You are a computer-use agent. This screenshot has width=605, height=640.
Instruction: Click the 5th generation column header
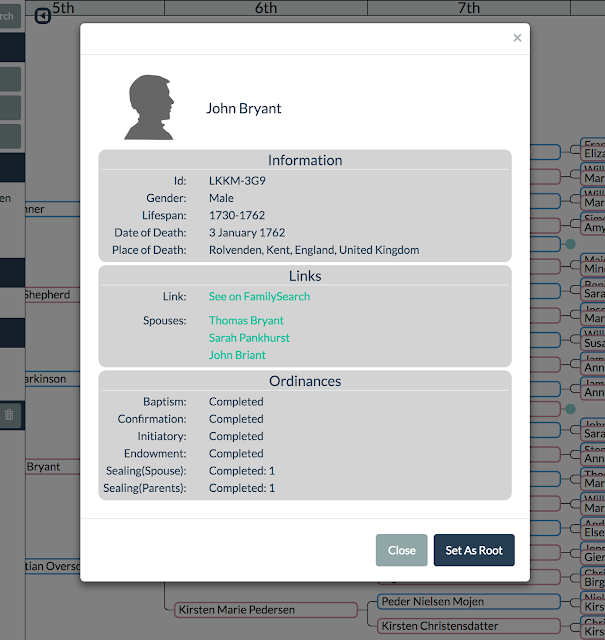(x=63, y=8)
